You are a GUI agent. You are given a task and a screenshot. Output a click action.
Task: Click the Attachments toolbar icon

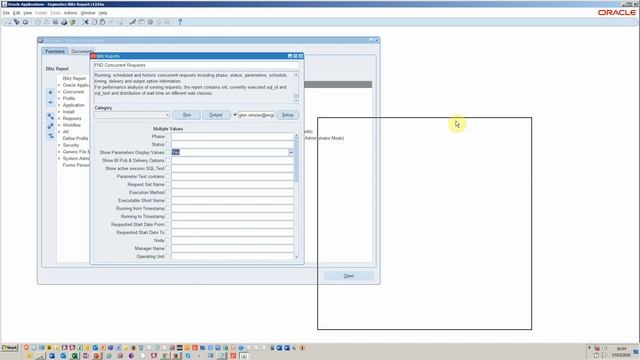click(159, 22)
